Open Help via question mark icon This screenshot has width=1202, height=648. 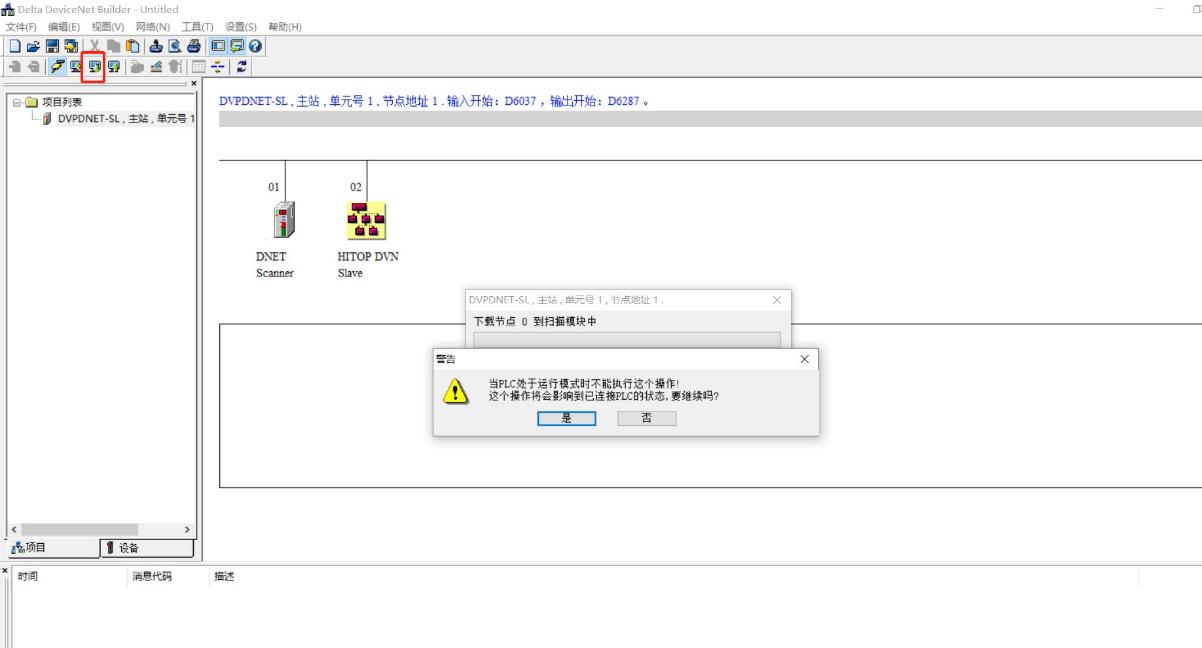coord(255,46)
